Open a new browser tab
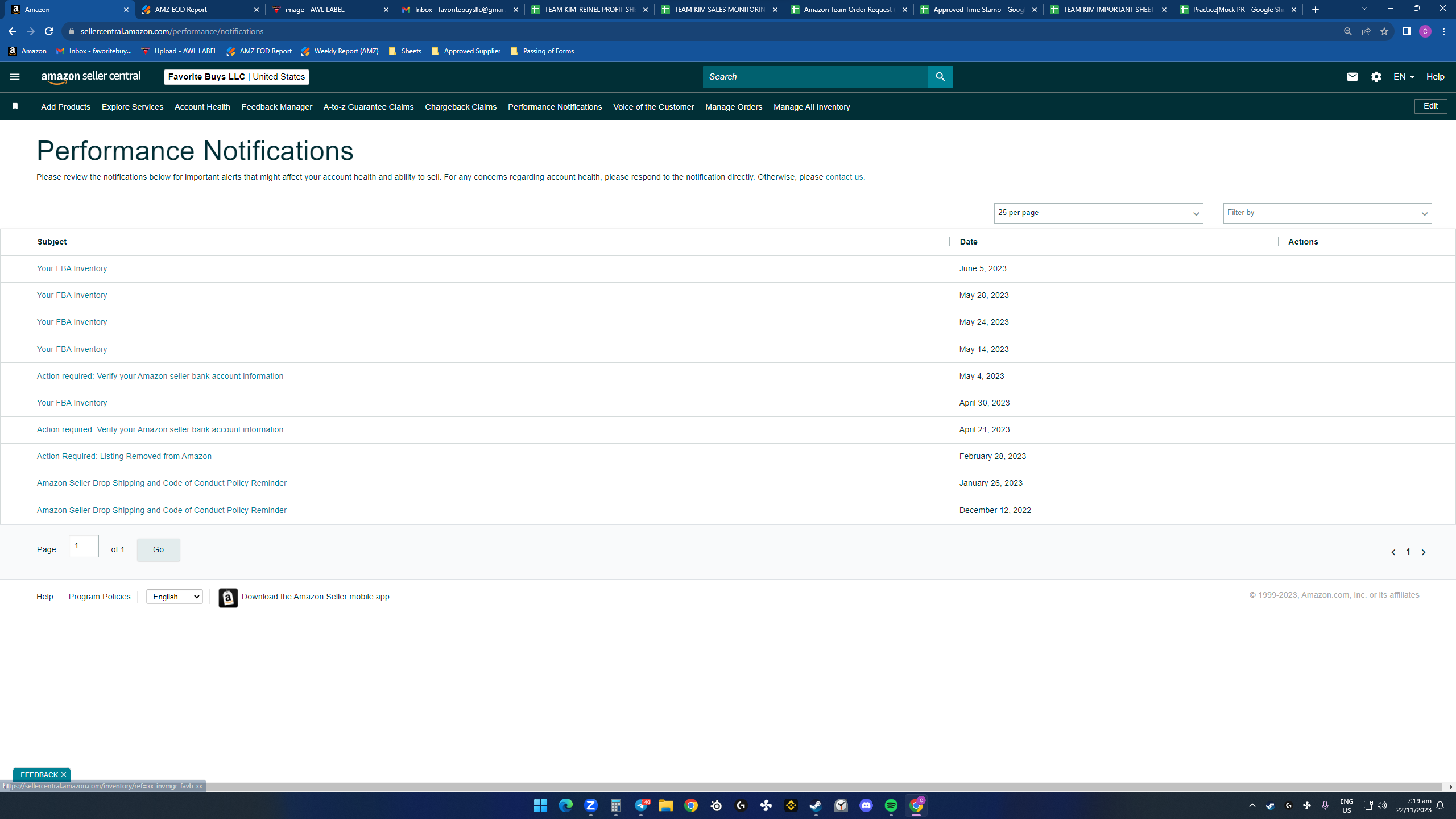 (x=1316, y=10)
